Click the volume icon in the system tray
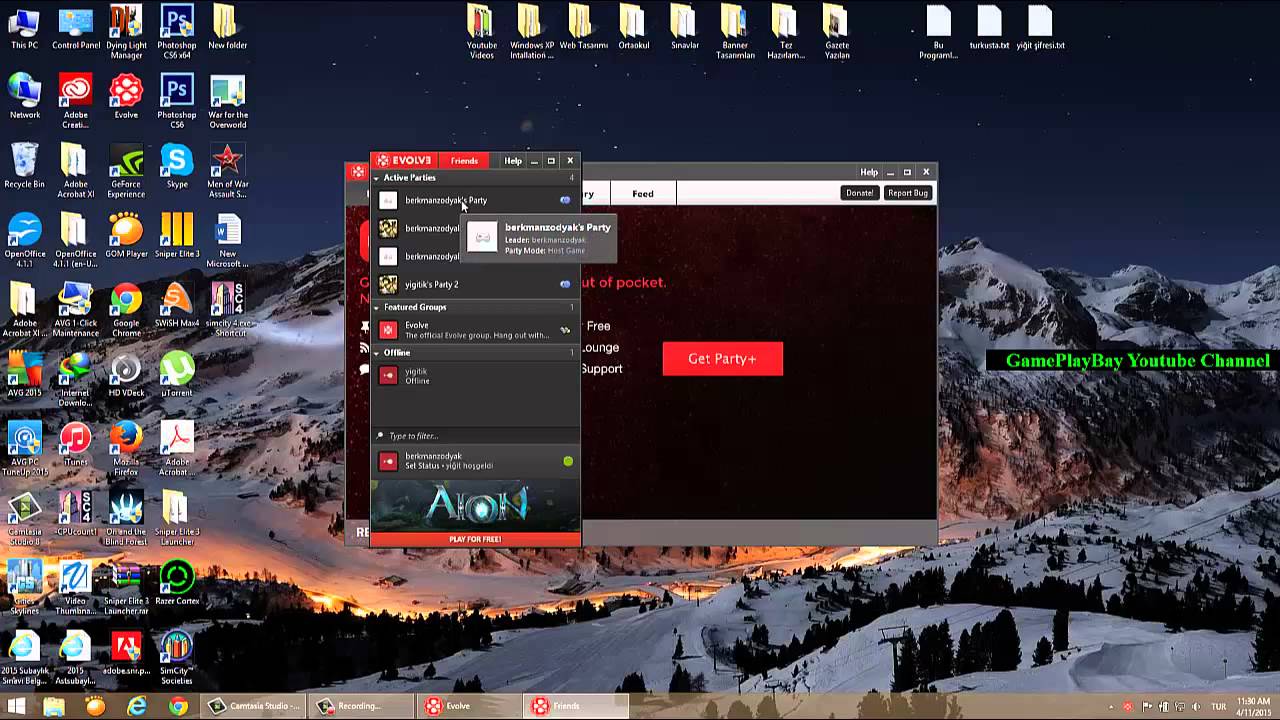 (x=1195, y=706)
